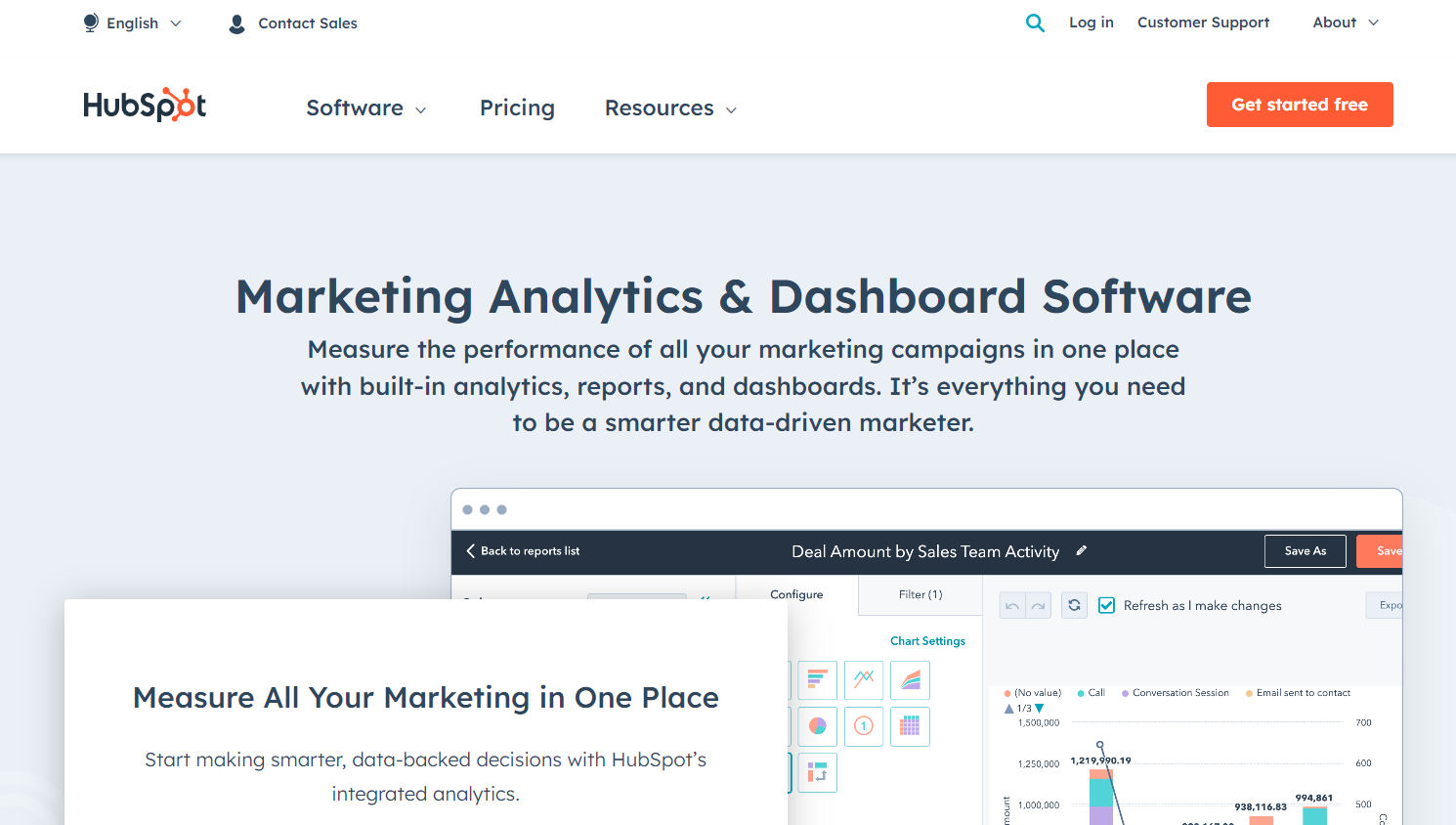Expand the Resources navigation dropdown
The height and width of the screenshot is (825, 1456).
pyautogui.click(x=670, y=108)
